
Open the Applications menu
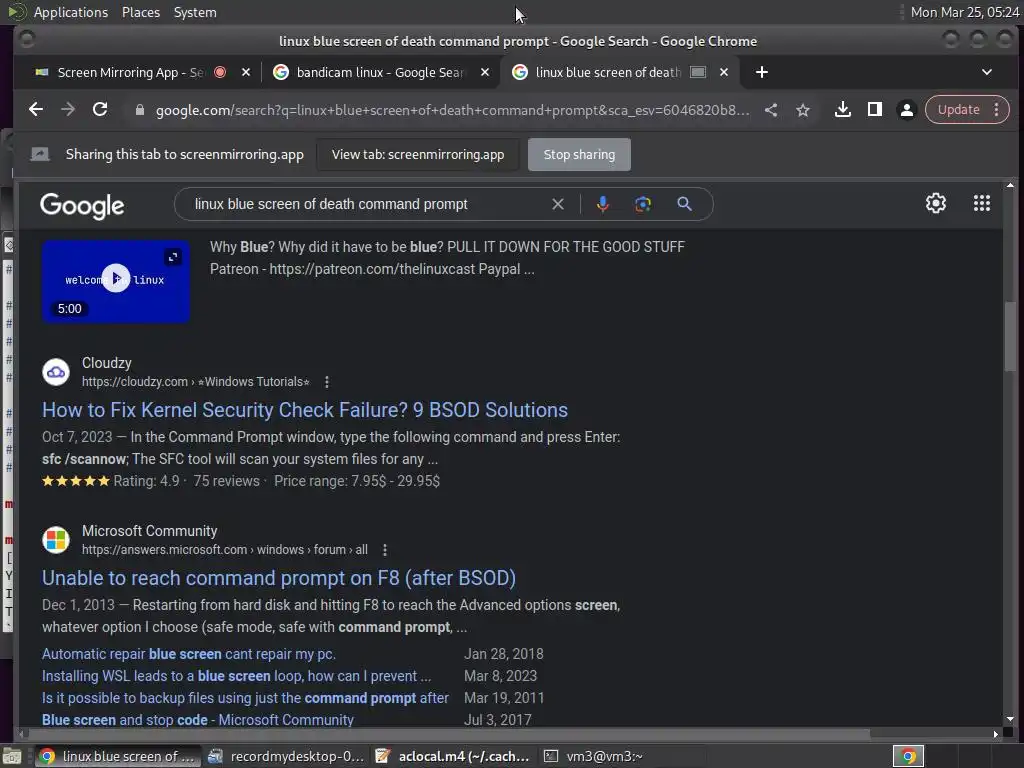[71, 12]
